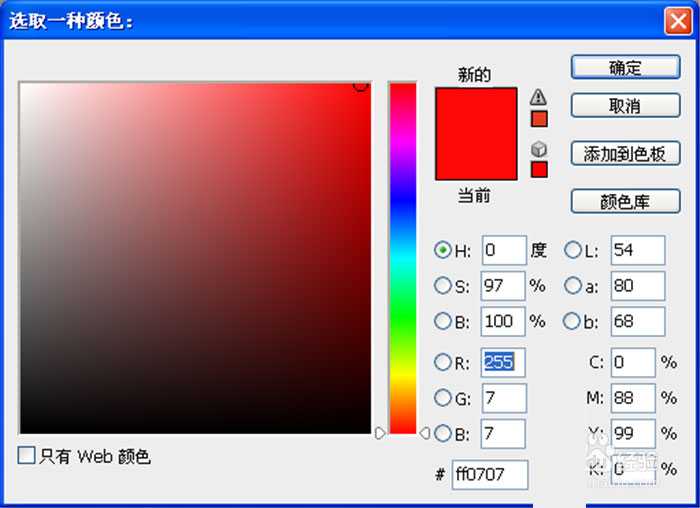Click the S value field showing 97
Screen dimensions: 700x508
point(503,286)
